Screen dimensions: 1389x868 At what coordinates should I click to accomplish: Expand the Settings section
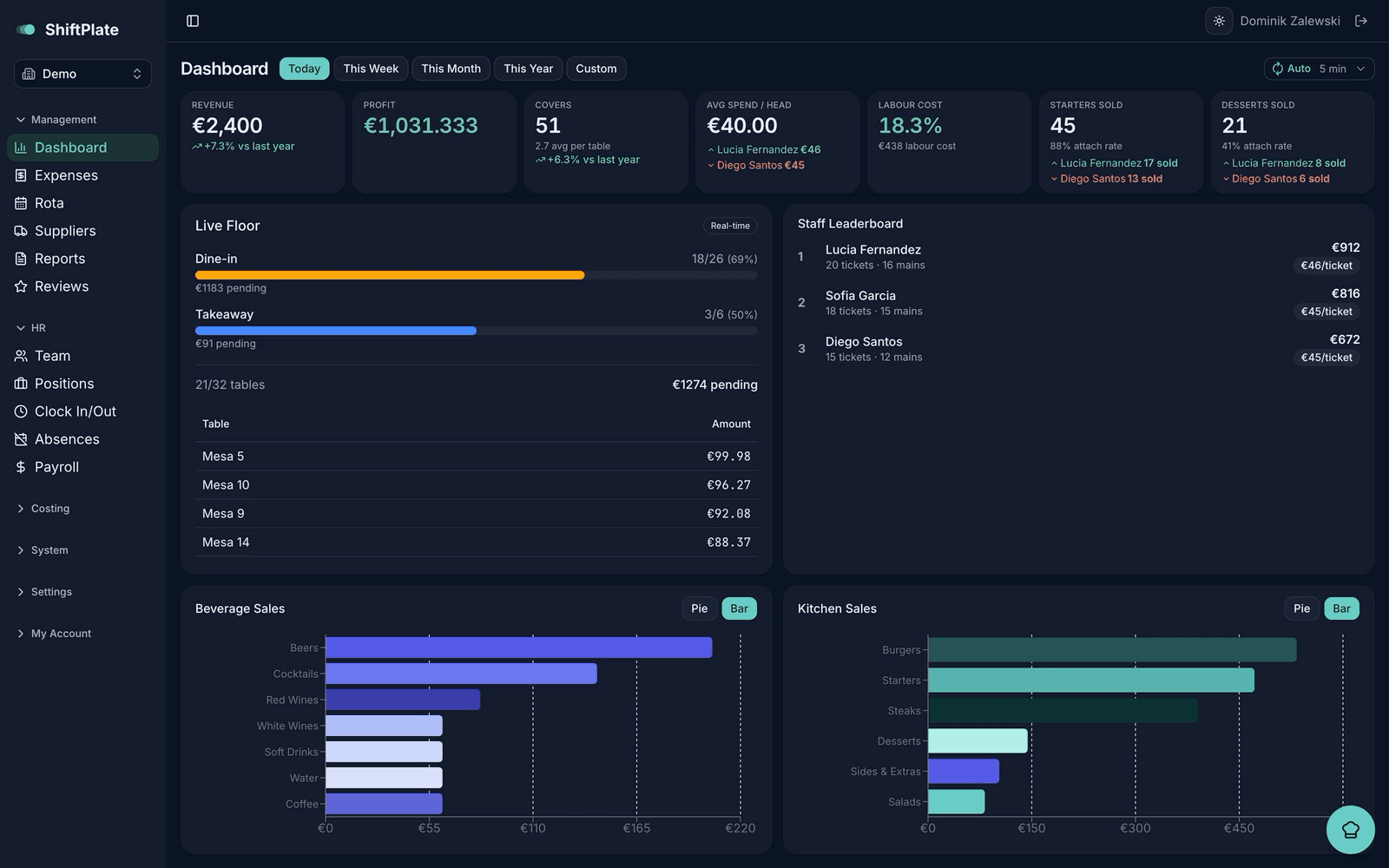pyautogui.click(x=44, y=592)
